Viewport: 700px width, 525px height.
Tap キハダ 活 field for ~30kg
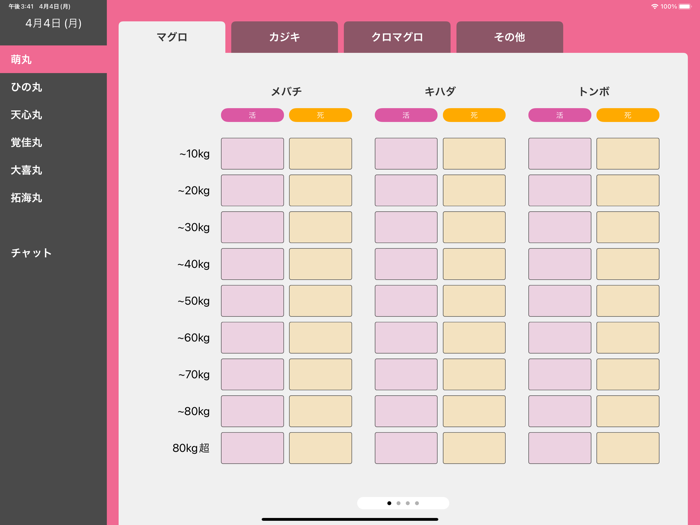(406, 227)
